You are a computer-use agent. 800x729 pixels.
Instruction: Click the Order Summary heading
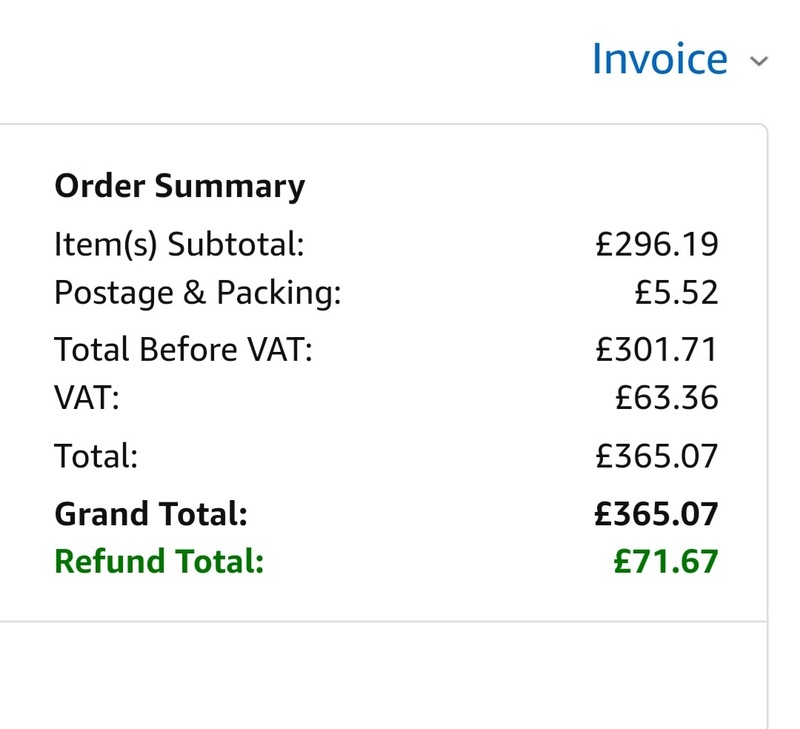click(179, 186)
